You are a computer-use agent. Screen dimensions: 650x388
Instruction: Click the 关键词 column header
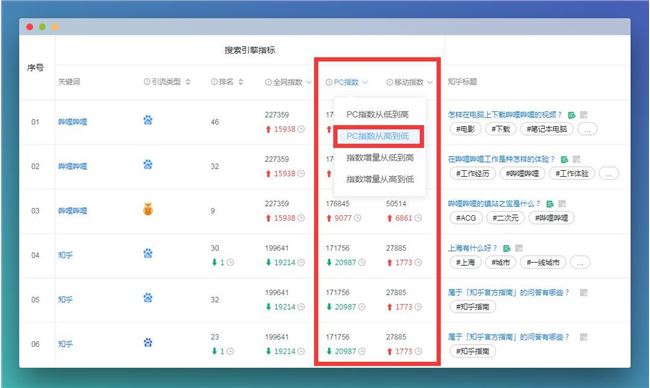click(69, 82)
